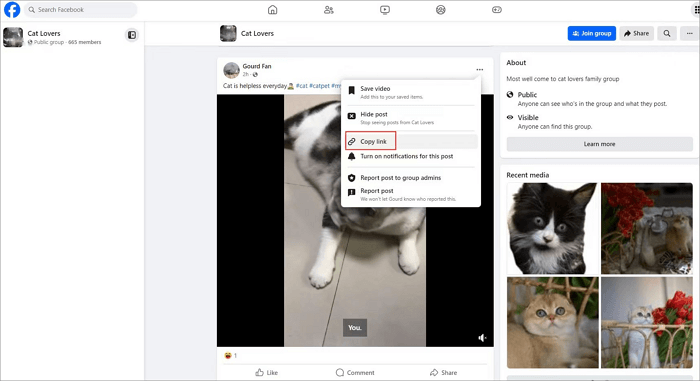Click the group Share button in header
This screenshot has height=381, width=700.
pos(637,33)
